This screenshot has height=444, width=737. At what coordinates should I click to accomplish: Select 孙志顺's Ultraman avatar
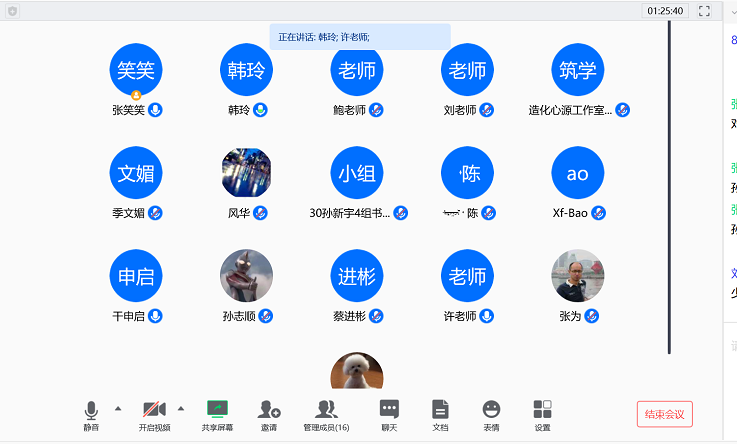click(x=246, y=275)
